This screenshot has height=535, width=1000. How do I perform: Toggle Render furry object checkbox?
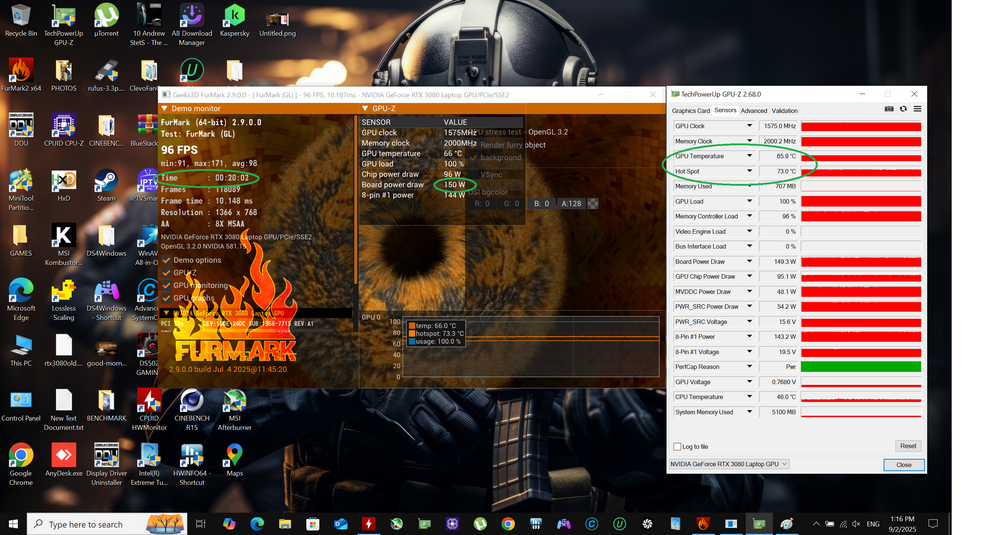473,145
